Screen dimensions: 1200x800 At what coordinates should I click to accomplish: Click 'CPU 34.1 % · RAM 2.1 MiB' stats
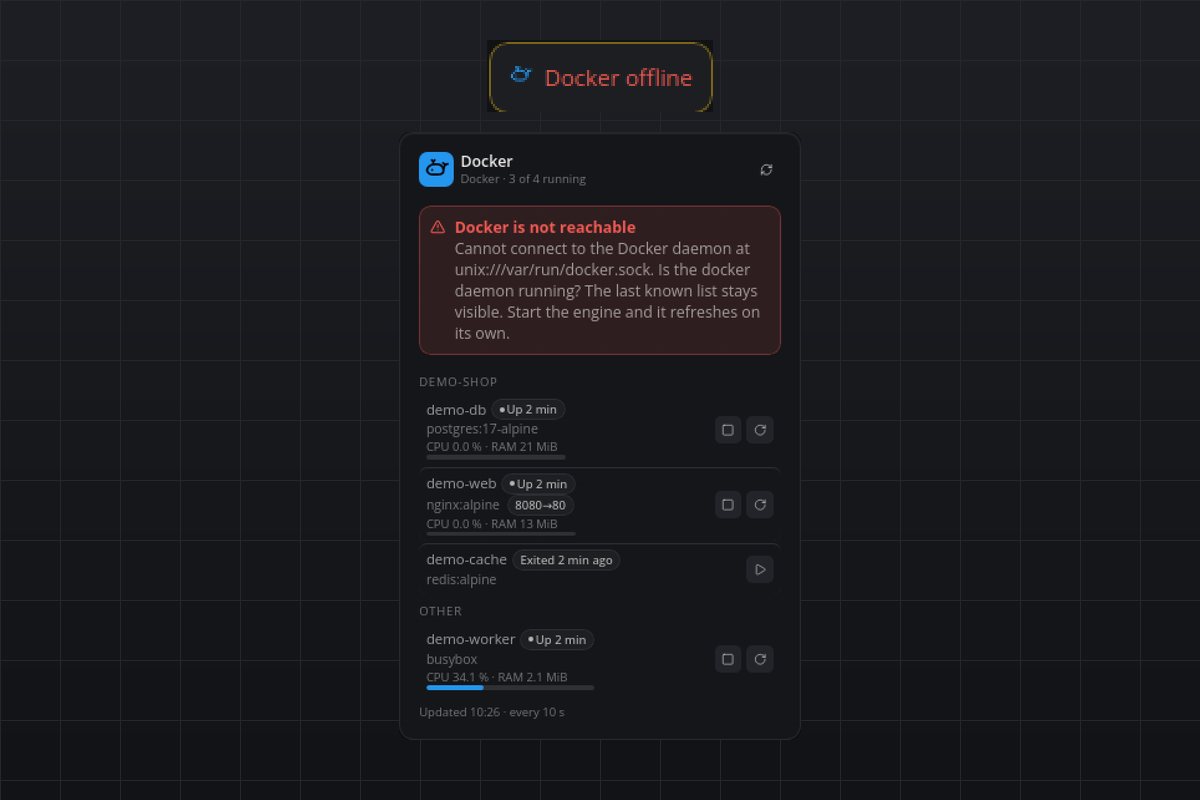pos(497,677)
